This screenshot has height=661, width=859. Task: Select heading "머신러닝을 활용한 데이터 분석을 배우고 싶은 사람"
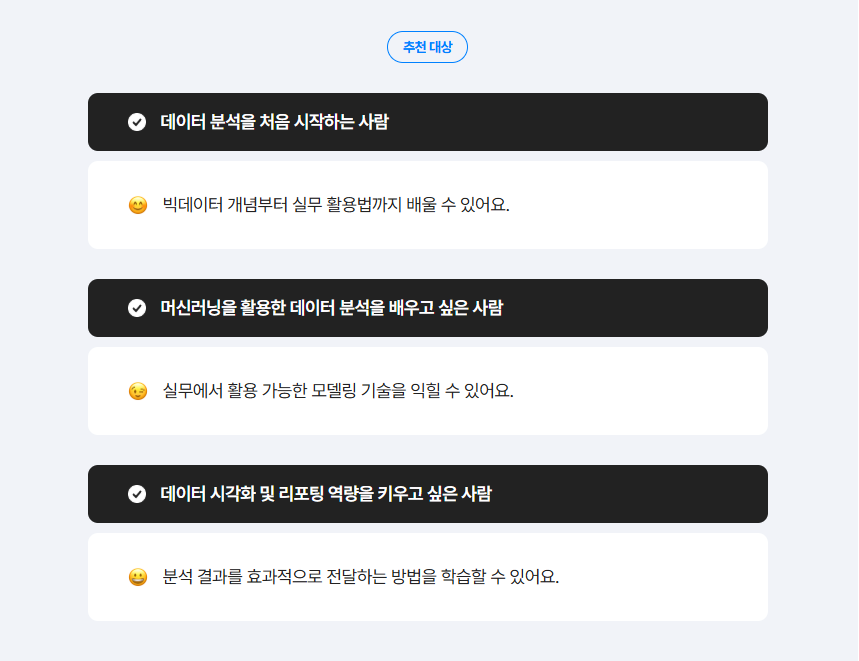pos(331,308)
